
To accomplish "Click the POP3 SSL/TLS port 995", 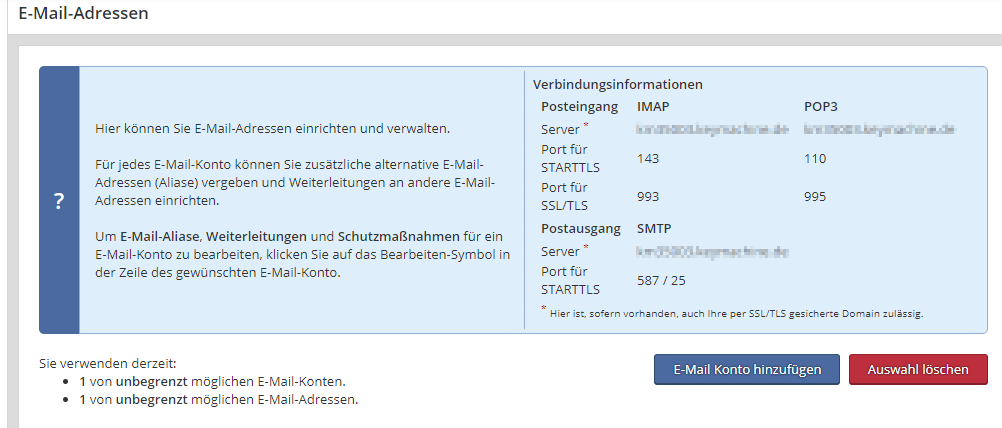I will point(815,196).
